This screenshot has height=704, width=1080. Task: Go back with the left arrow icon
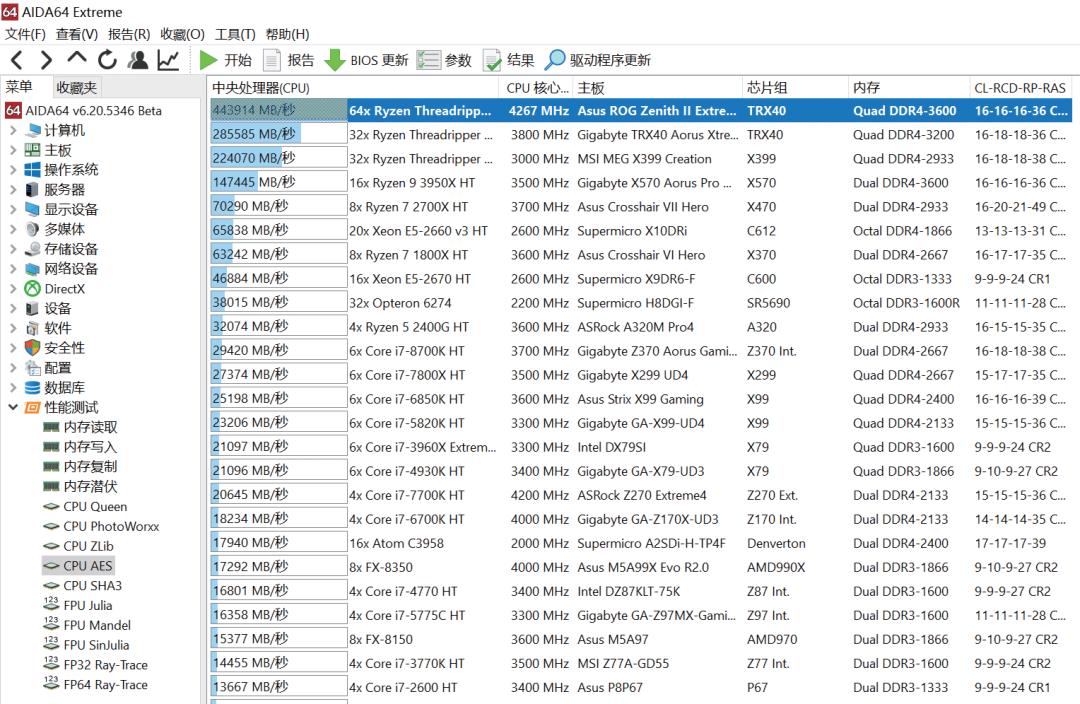[17, 60]
